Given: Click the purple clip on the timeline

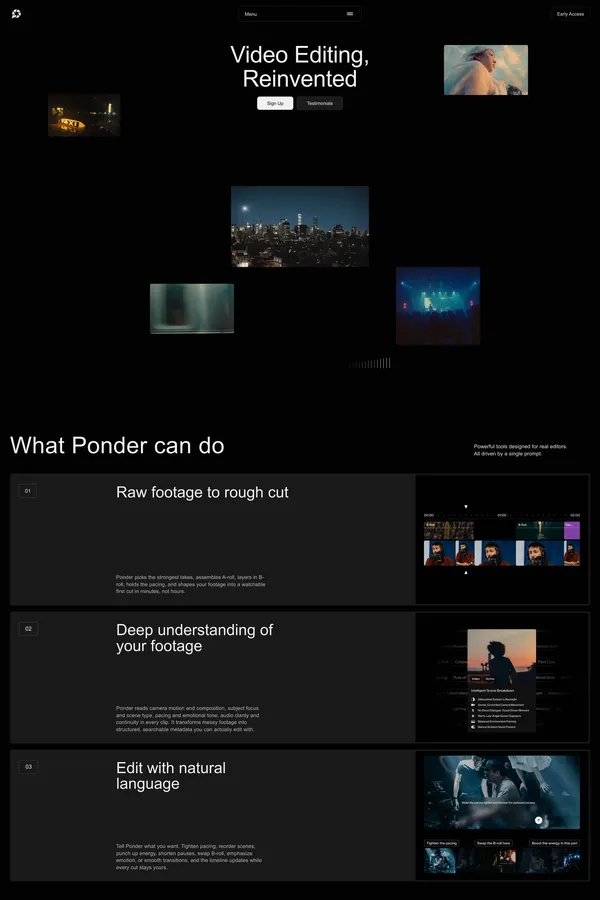Looking at the screenshot, I should 572,530.
